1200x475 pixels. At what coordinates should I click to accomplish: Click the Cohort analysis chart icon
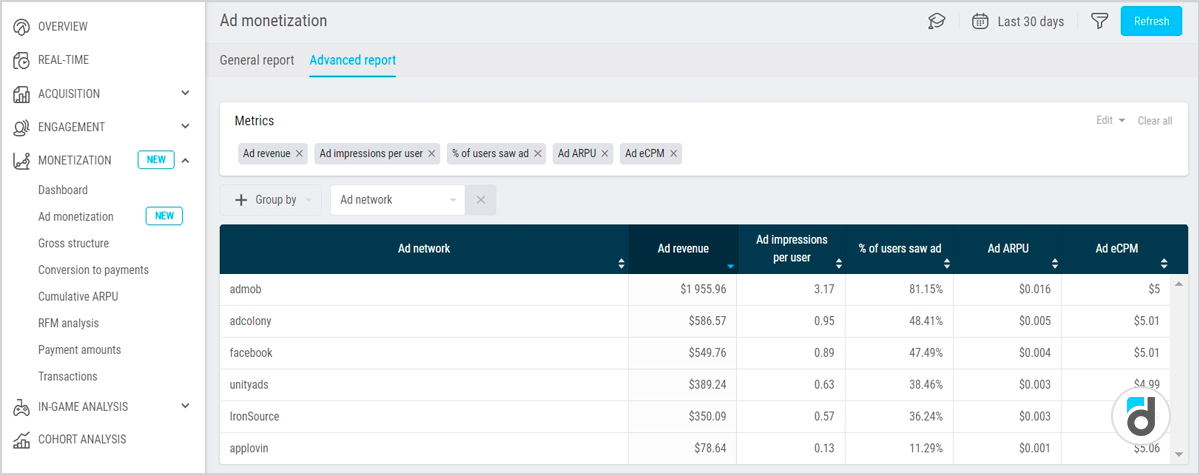[x=22, y=440]
